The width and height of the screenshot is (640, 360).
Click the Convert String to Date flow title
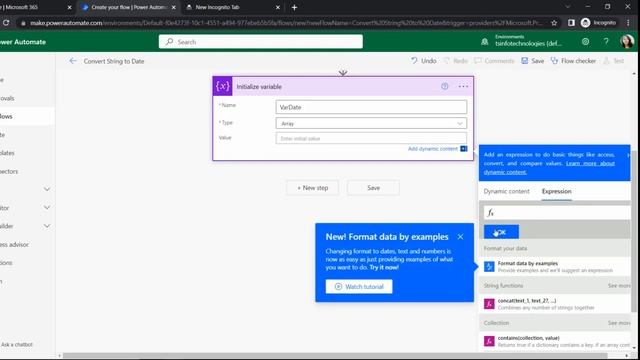(x=114, y=61)
